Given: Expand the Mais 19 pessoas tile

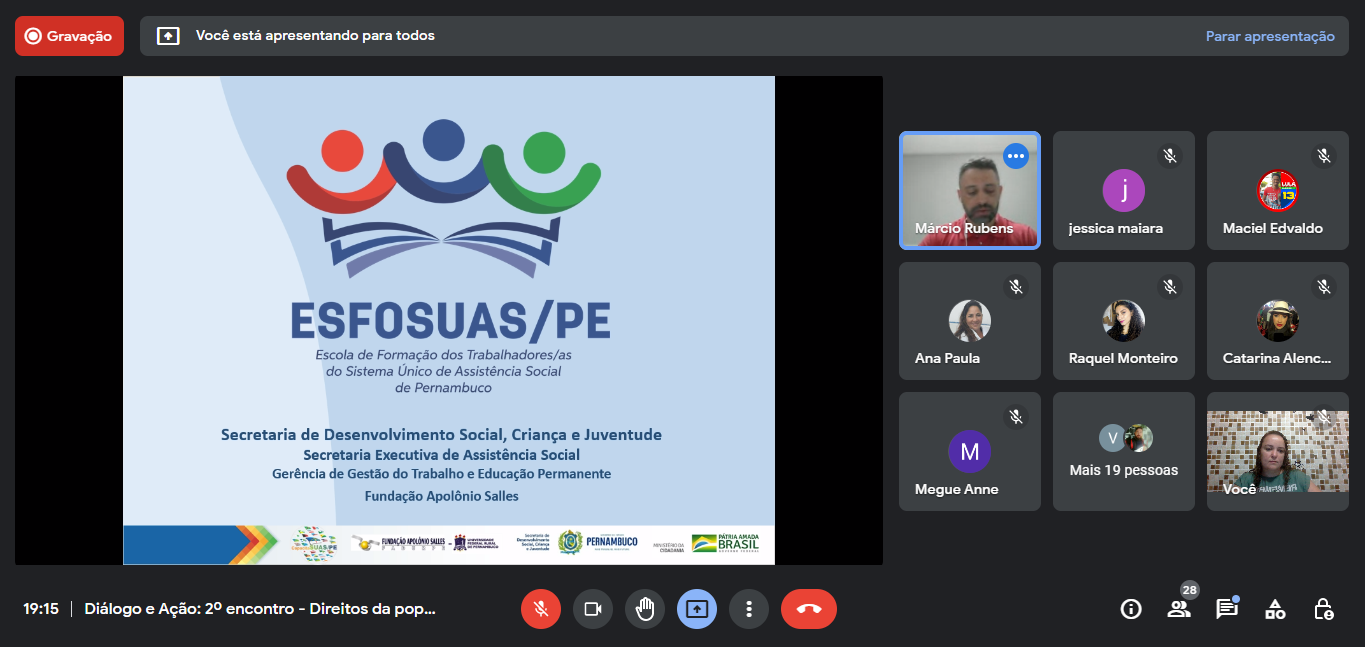Looking at the screenshot, I should click(1123, 451).
